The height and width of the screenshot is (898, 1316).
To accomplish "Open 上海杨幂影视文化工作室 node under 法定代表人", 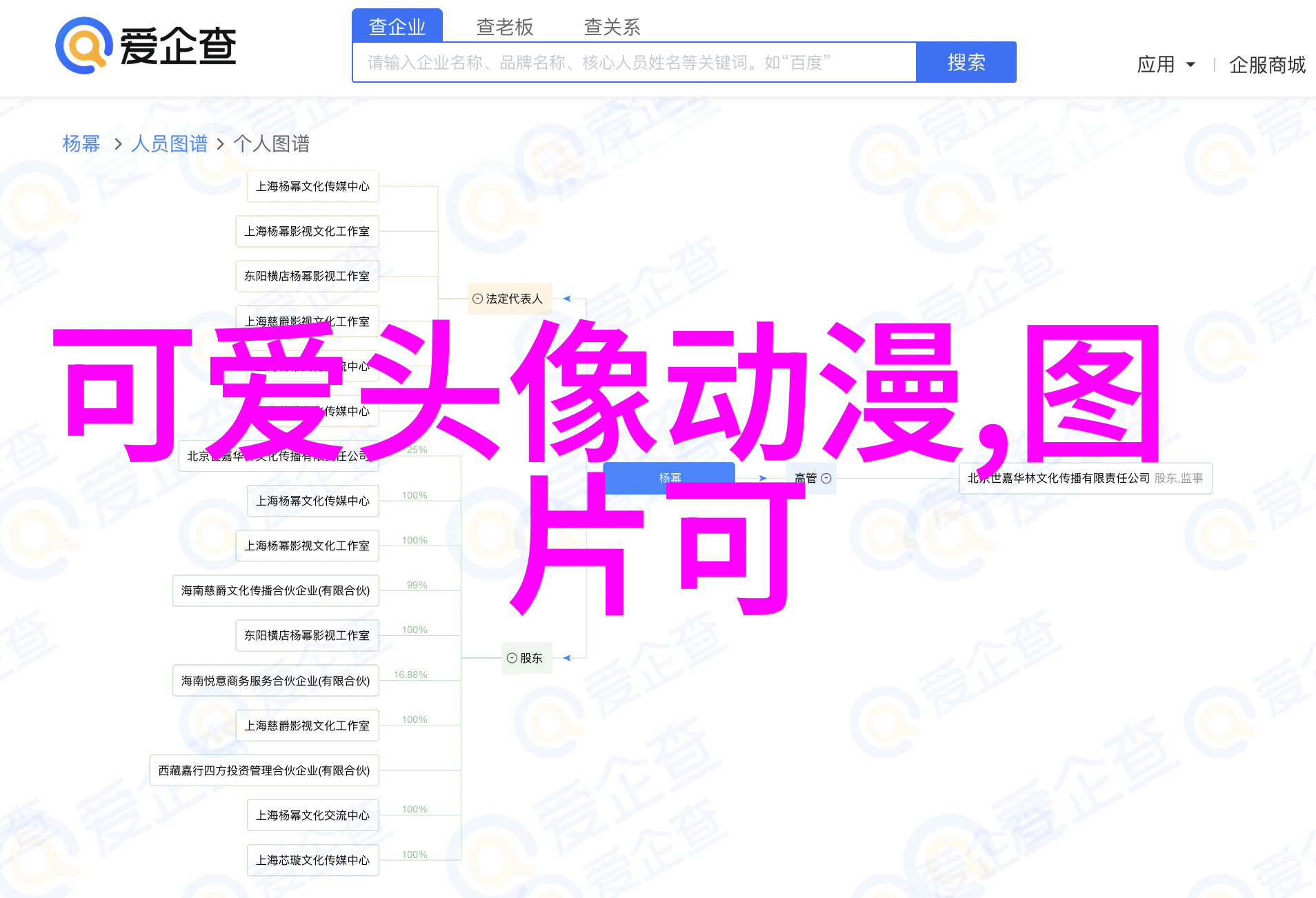I will 307,231.
